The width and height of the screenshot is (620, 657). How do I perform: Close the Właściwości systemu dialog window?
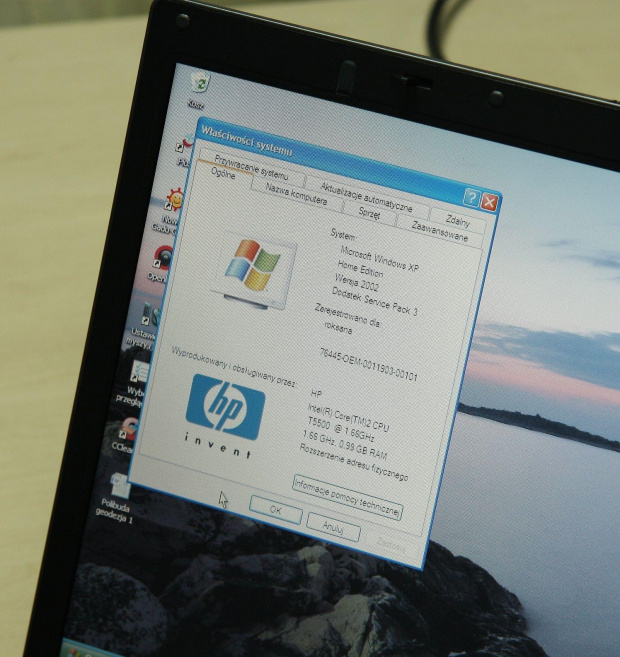(490, 202)
